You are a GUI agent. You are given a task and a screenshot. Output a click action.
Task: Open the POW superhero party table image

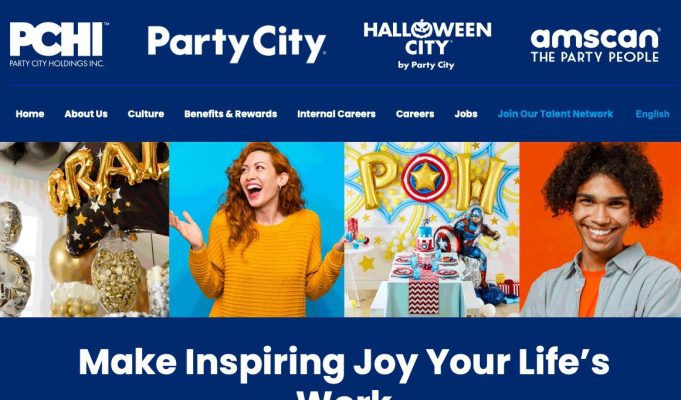(x=432, y=229)
